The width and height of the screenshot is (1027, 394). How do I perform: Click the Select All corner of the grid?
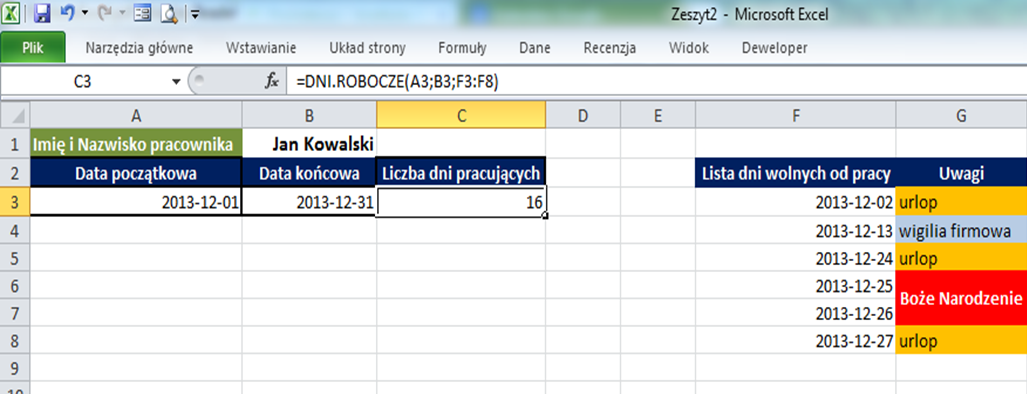(15, 116)
